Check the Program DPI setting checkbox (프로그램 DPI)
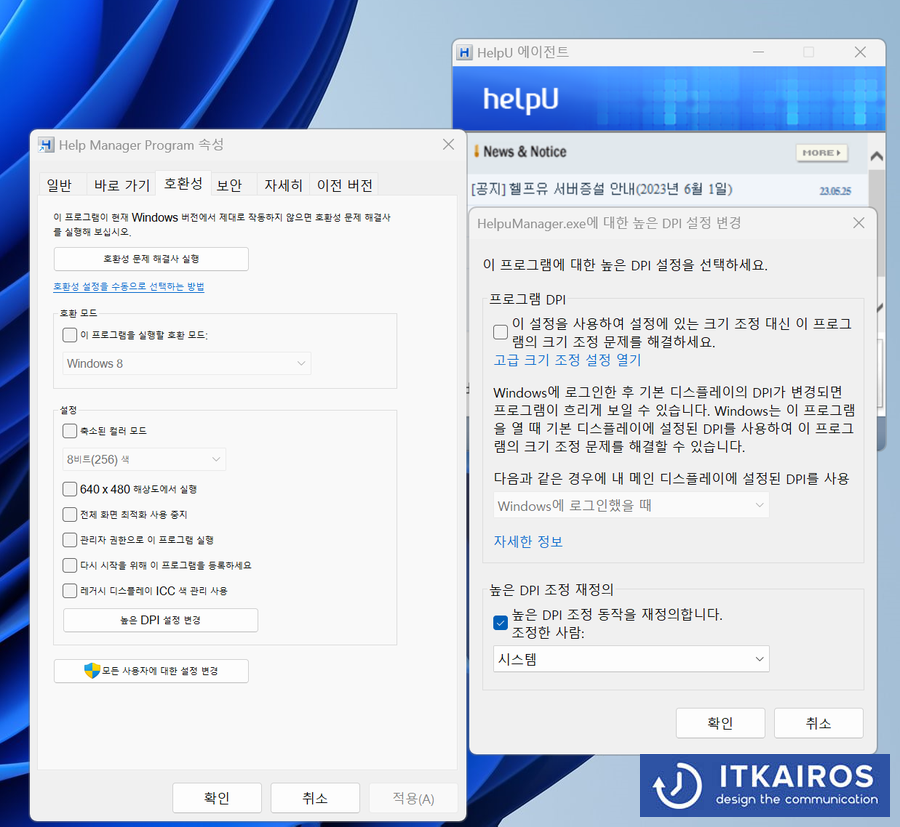The image size is (900, 827). (x=501, y=332)
